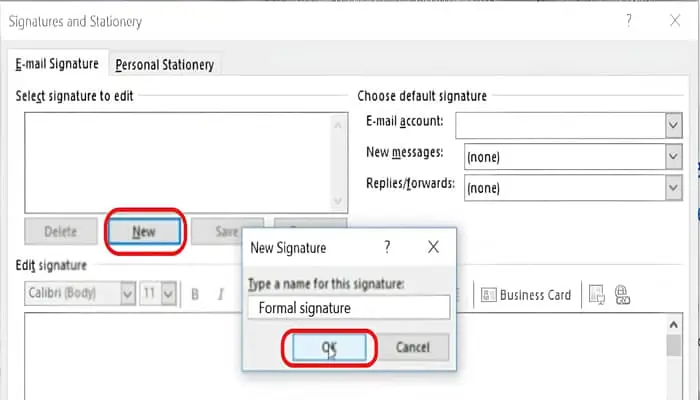The height and width of the screenshot is (400, 700).
Task: Expand the New messages dropdown
Action: [x=673, y=157]
